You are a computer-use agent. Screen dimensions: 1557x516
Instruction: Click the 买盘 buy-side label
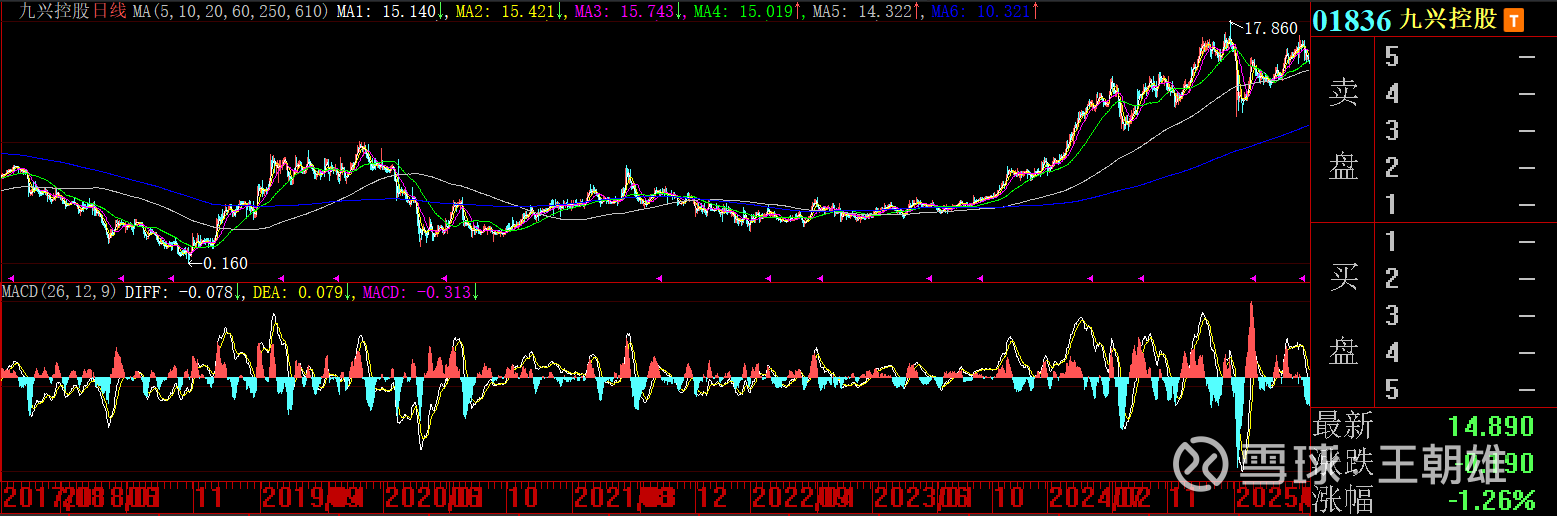pos(1343,315)
